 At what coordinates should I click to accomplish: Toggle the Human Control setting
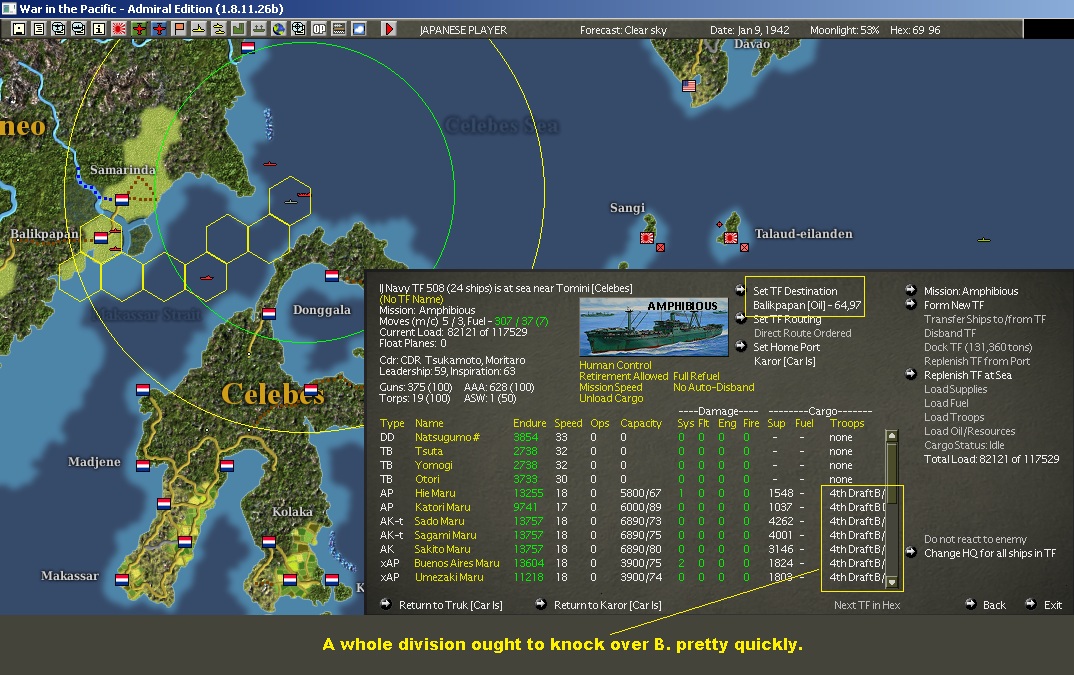pos(615,365)
